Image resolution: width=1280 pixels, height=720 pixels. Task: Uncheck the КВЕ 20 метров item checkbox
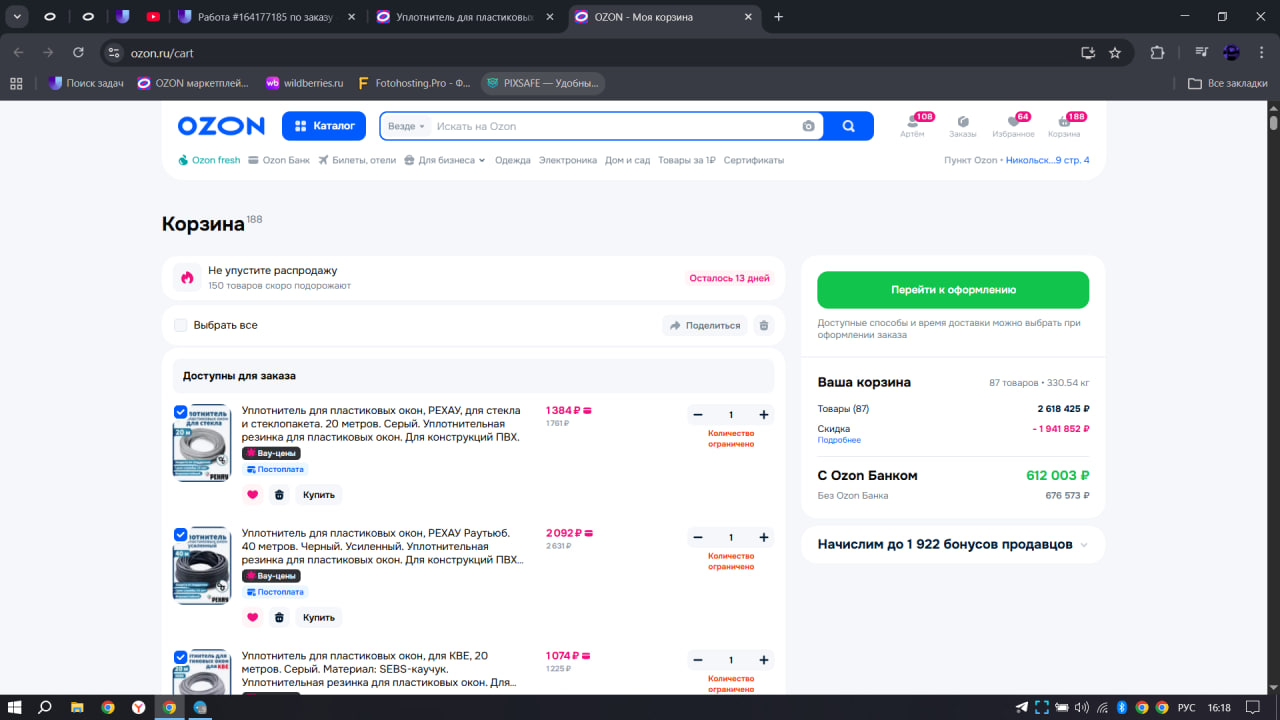[180, 657]
